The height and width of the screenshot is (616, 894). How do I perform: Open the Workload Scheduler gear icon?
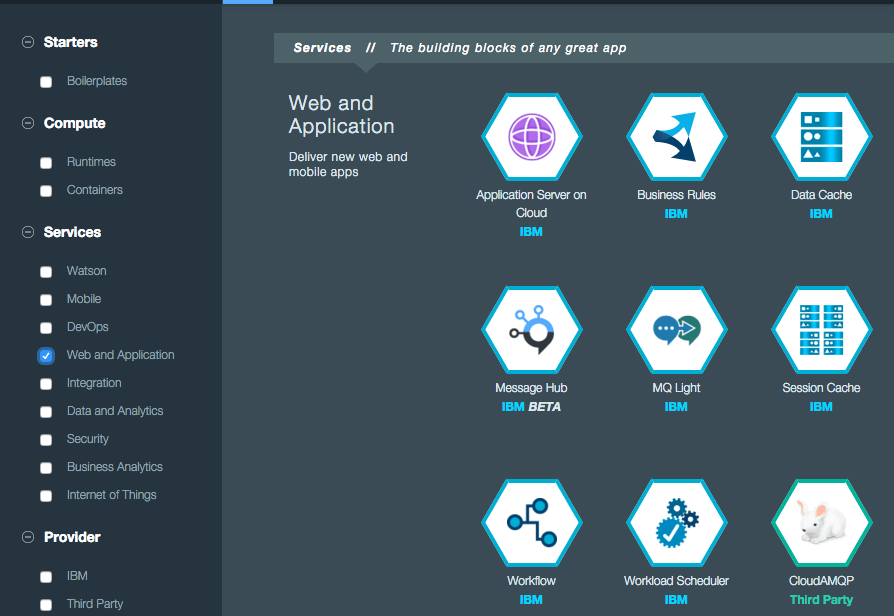(677, 522)
